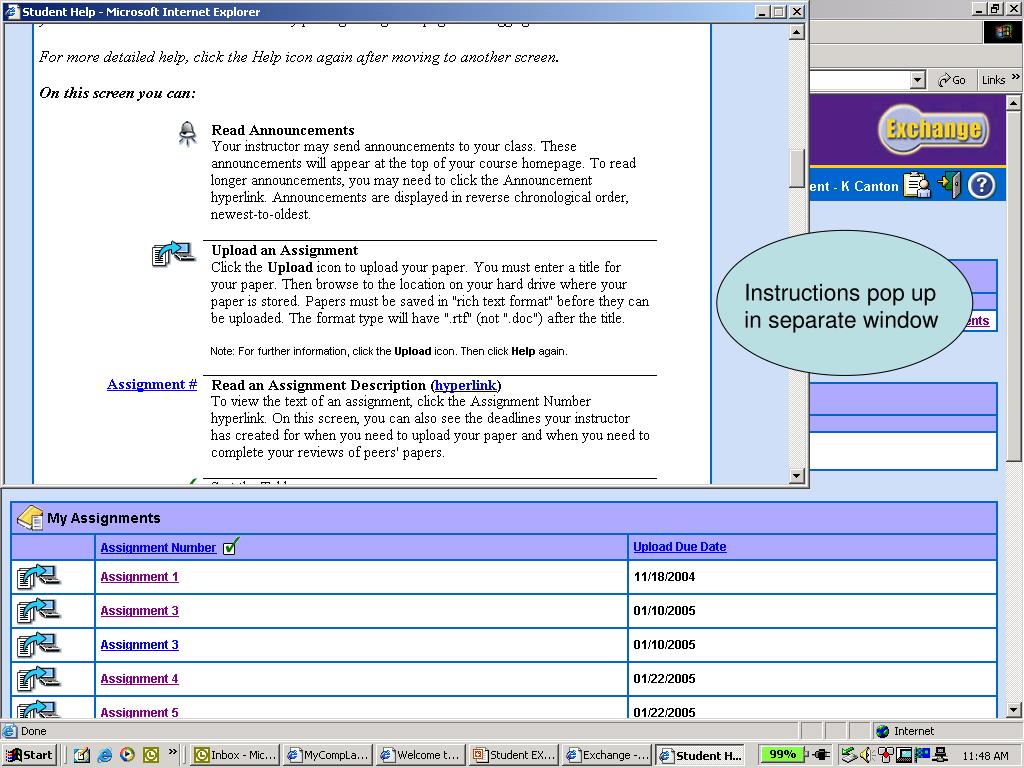Image resolution: width=1024 pixels, height=768 pixels.
Task: Minimize the Student Help window
Action: pyautogui.click(x=762, y=12)
